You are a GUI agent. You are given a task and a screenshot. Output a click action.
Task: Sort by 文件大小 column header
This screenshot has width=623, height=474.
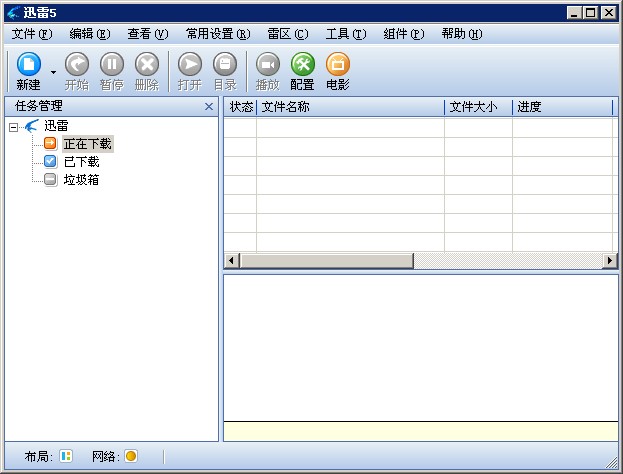tap(478, 107)
